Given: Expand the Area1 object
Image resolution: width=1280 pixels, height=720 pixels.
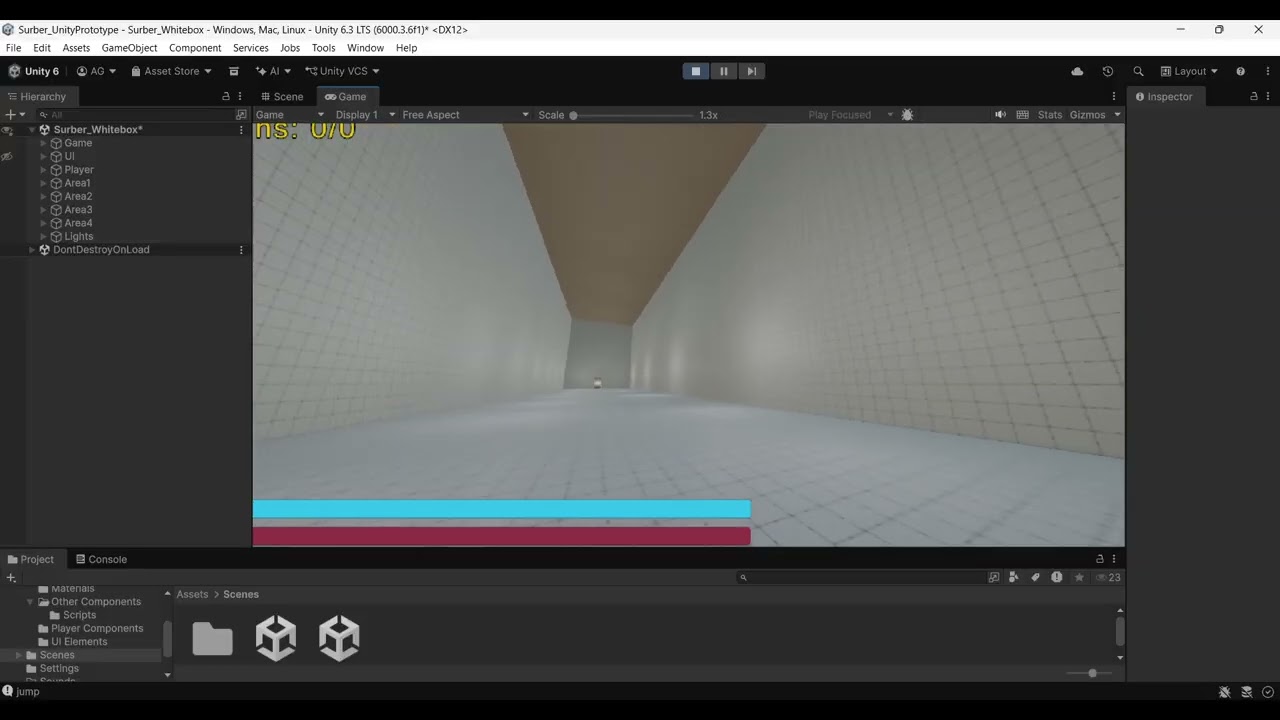Looking at the screenshot, I should [x=43, y=183].
